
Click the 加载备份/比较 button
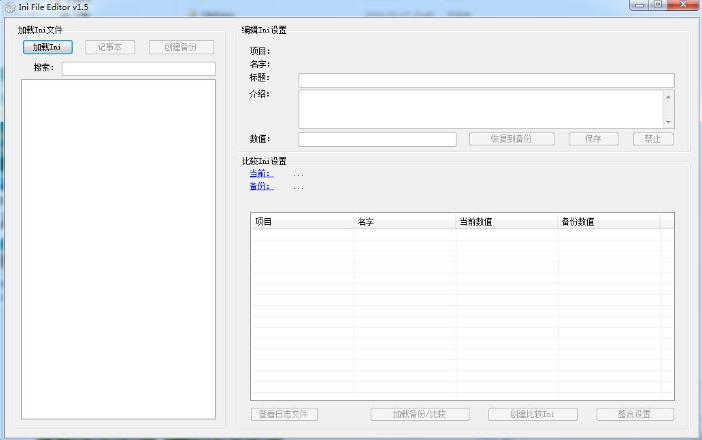(x=420, y=414)
